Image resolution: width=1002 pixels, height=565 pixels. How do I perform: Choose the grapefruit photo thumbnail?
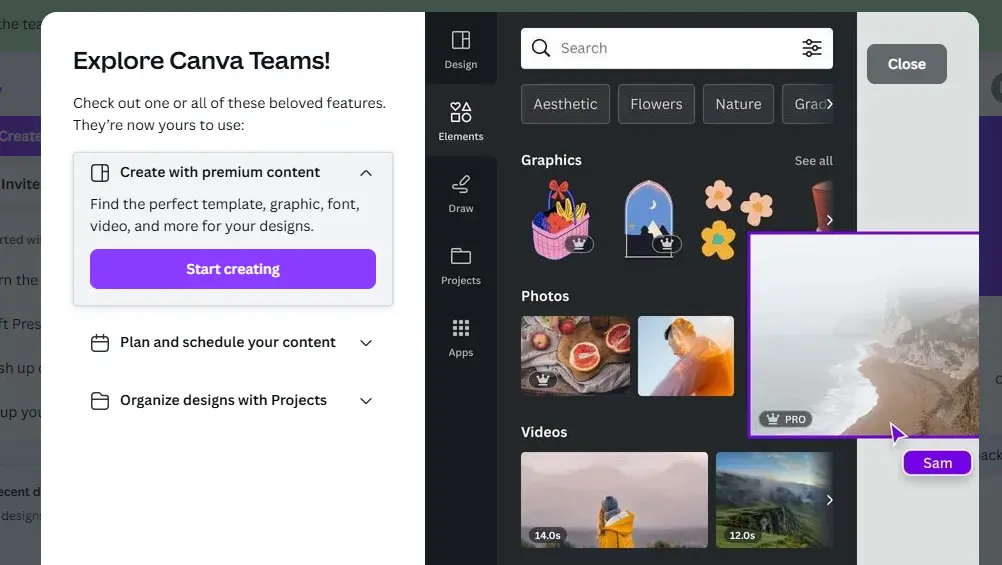pyautogui.click(x=575, y=356)
